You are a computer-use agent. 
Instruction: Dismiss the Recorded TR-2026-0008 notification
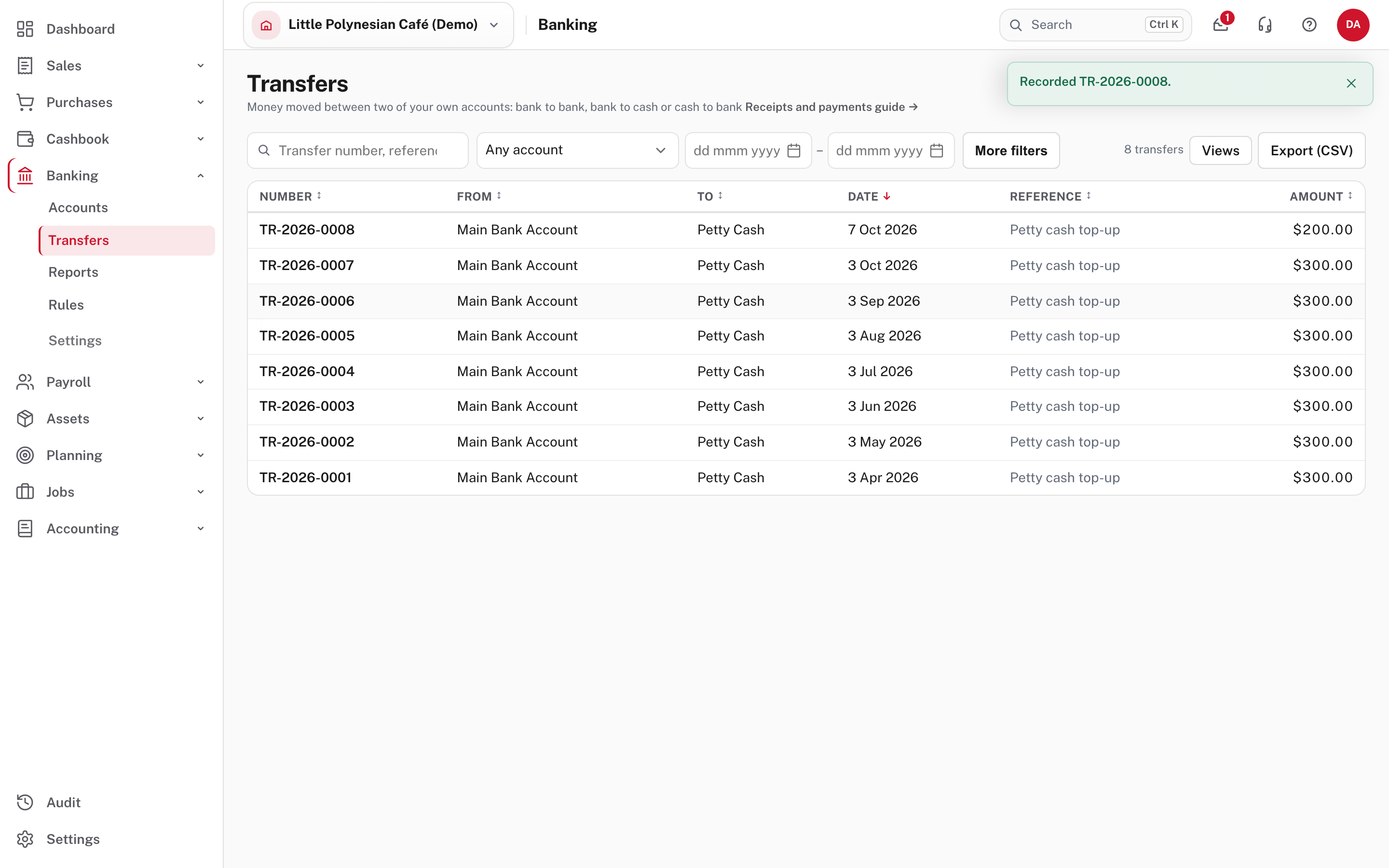click(x=1351, y=83)
